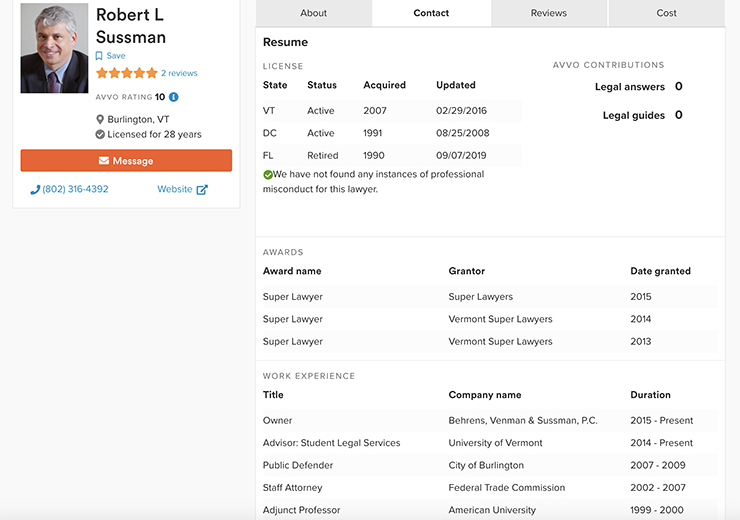The height and width of the screenshot is (520, 740).
Task: Click the AWARDS section label
Action: click(283, 252)
